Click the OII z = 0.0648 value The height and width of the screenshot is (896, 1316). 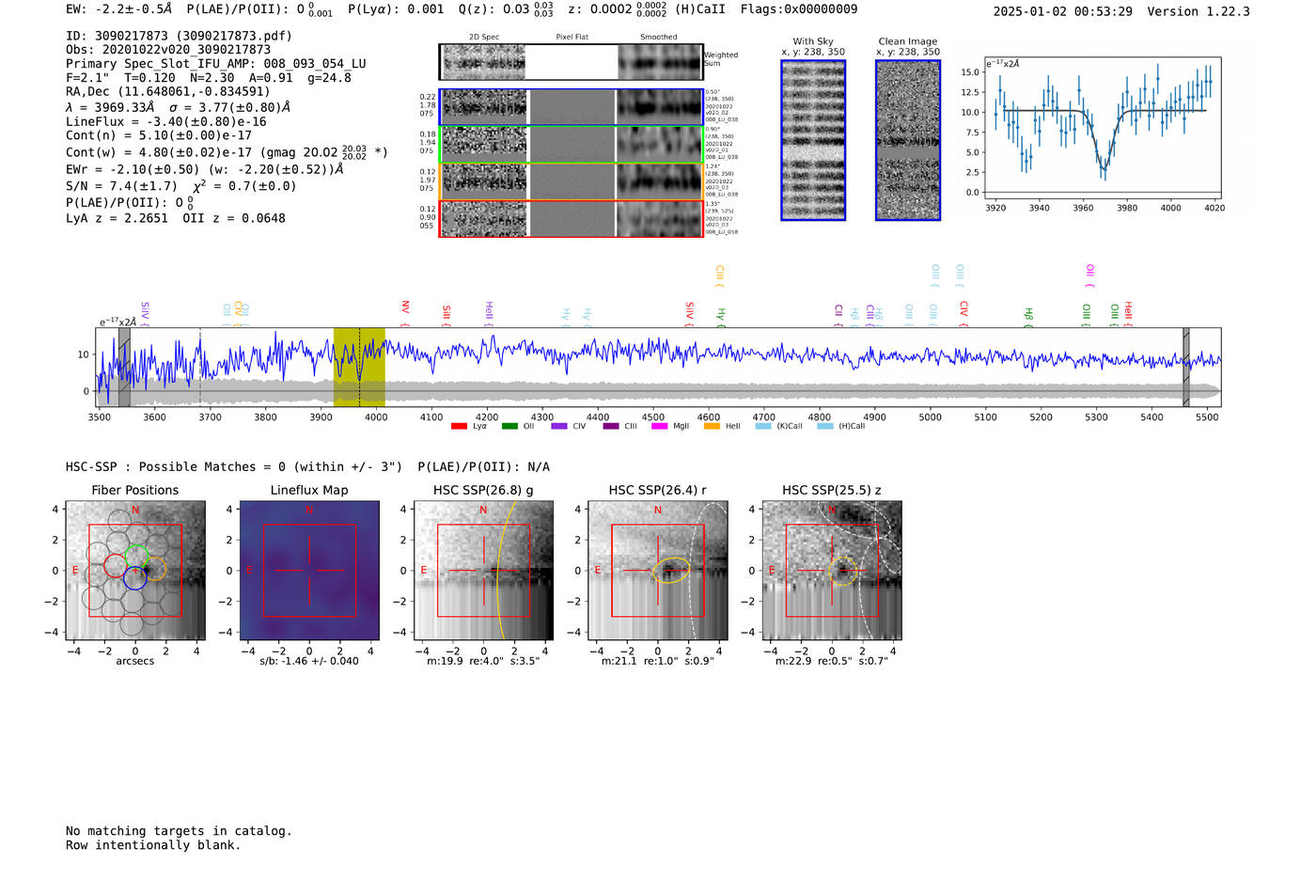(x=234, y=218)
